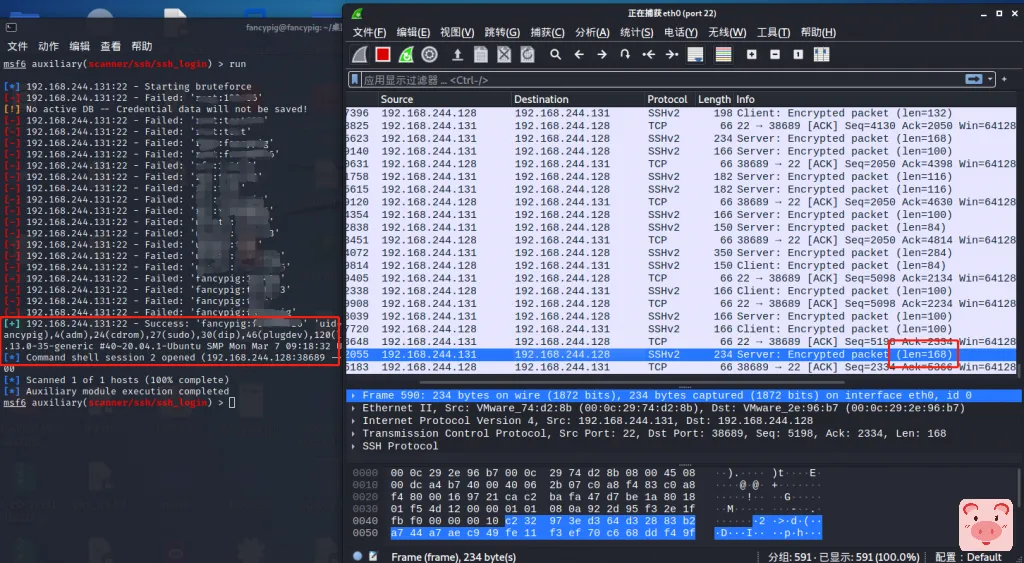Zoom in on packet text
This screenshot has height=563, width=1024.
coord(751,55)
